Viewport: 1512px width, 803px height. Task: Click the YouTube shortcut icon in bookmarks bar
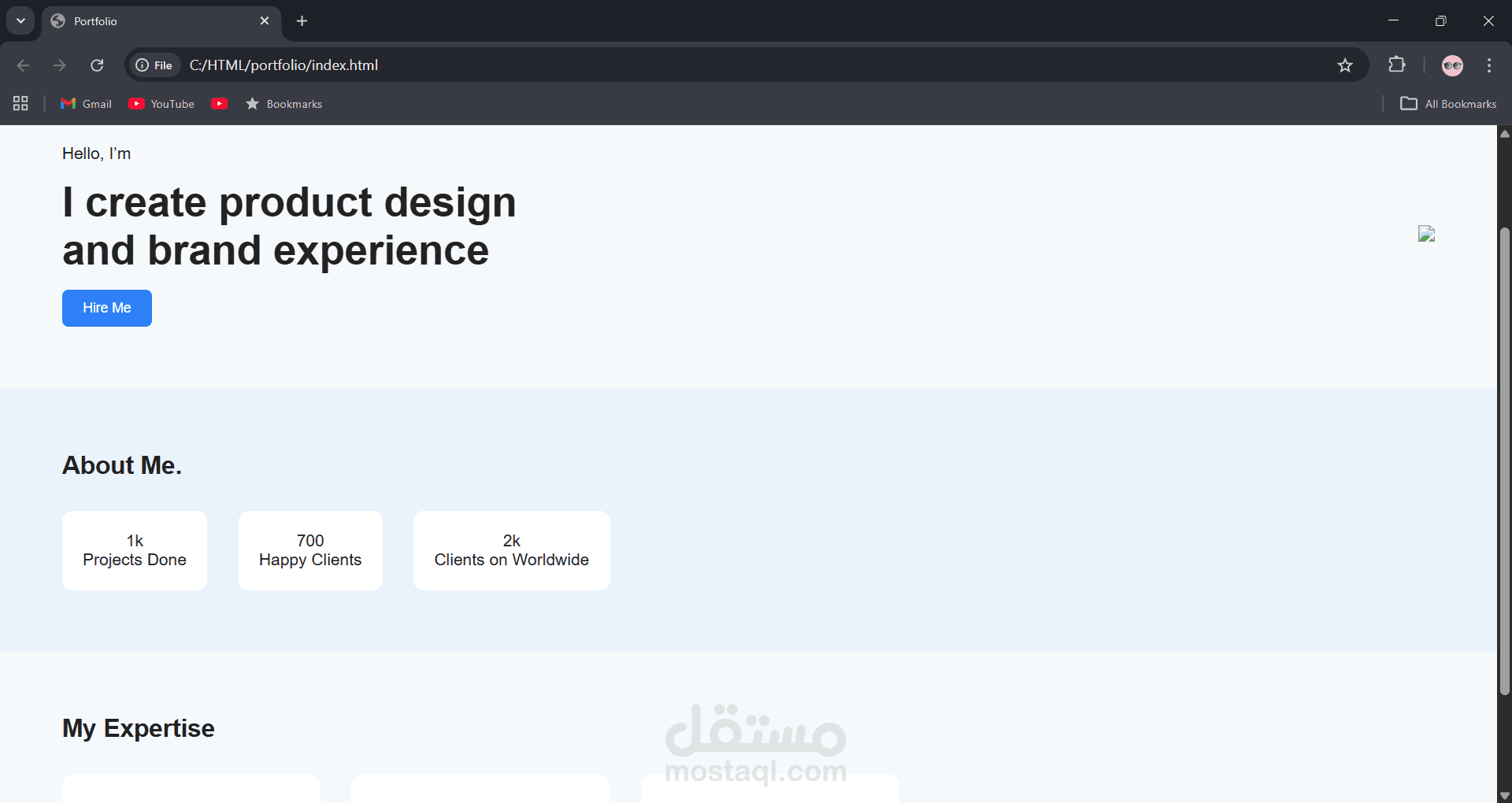coord(137,103)
